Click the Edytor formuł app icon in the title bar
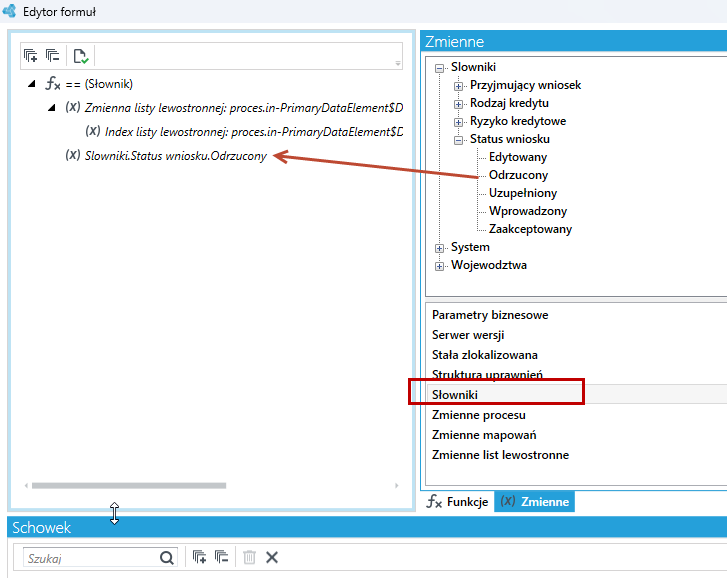727x578 pixels. 9,11
